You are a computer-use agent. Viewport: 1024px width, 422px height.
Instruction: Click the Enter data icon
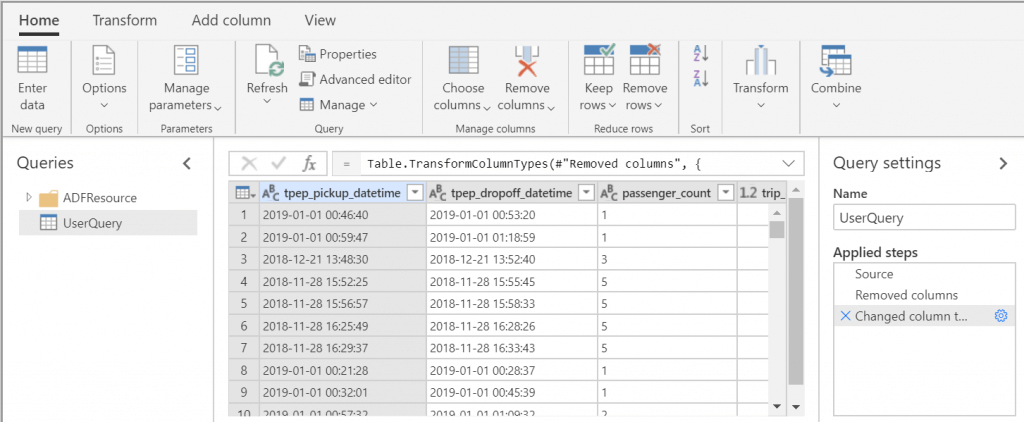click(32, 60)
